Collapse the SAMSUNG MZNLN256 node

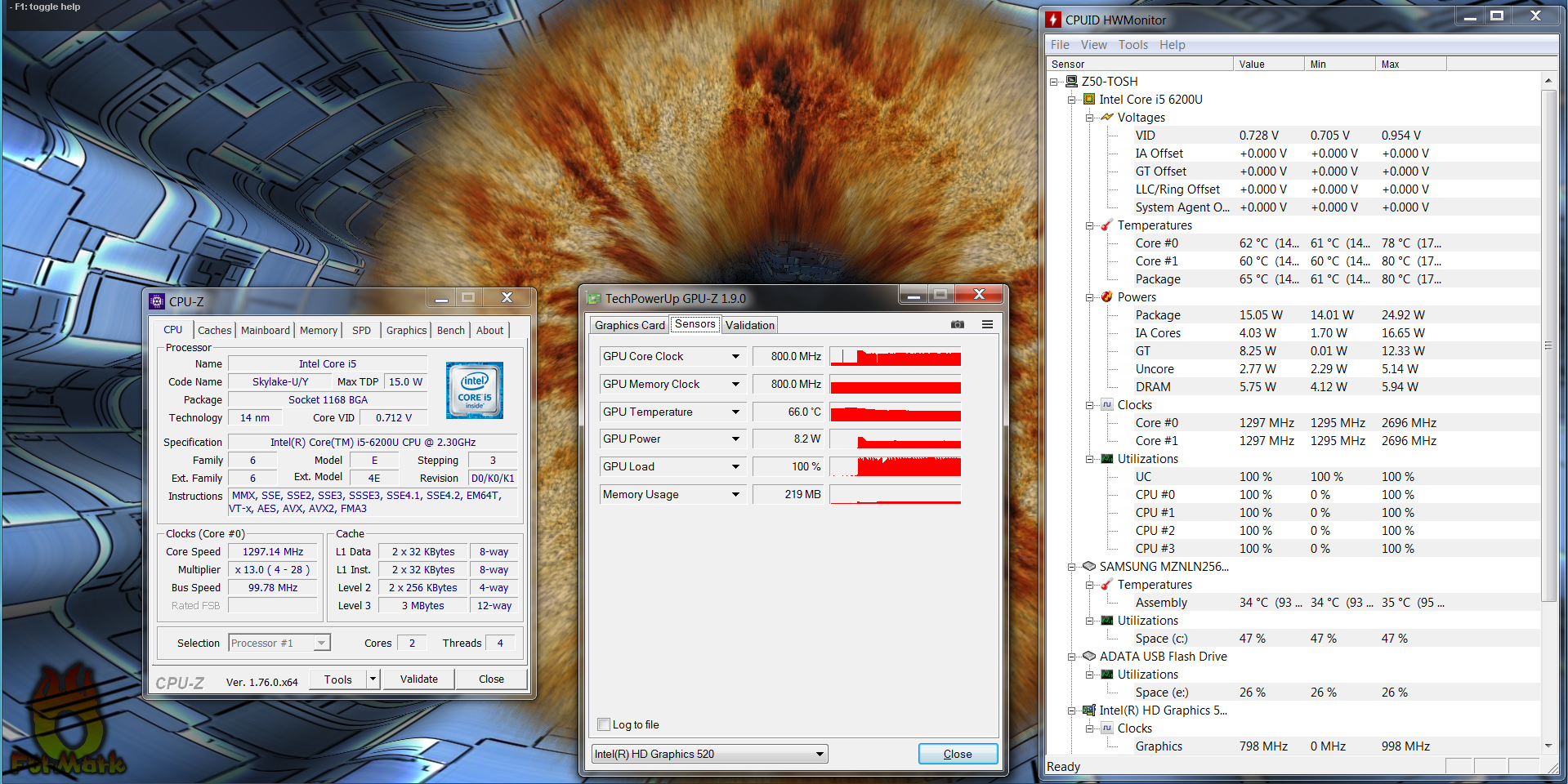[x=1071, y=567]
